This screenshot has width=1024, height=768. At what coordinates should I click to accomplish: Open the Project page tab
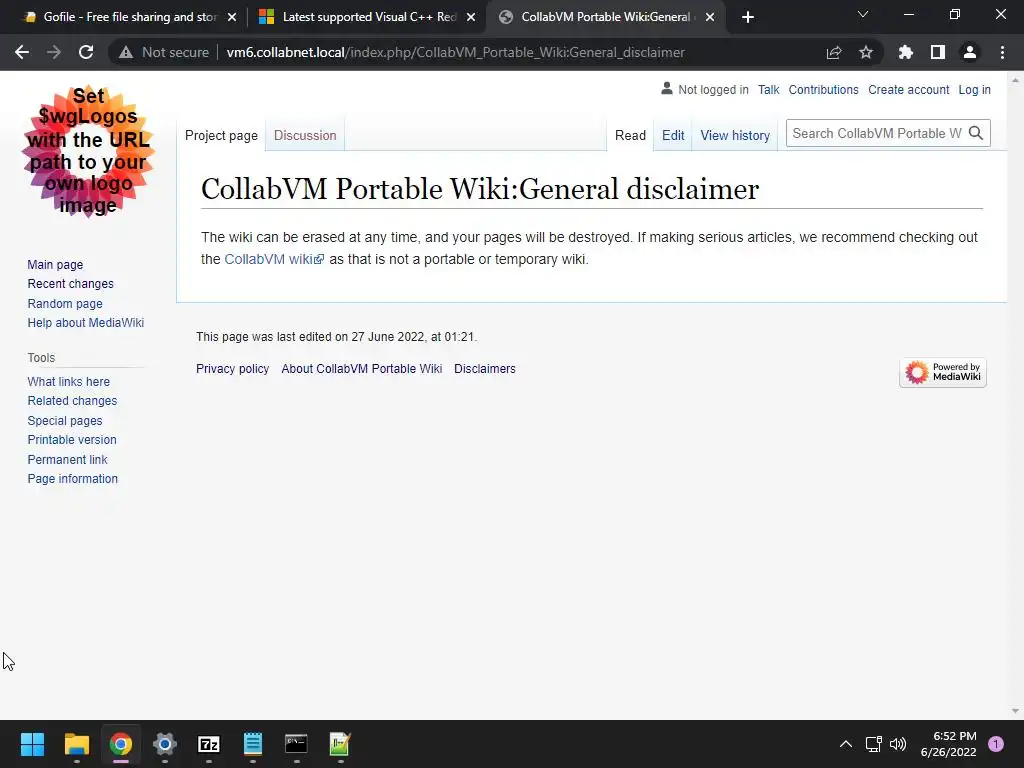click(221, 135)
